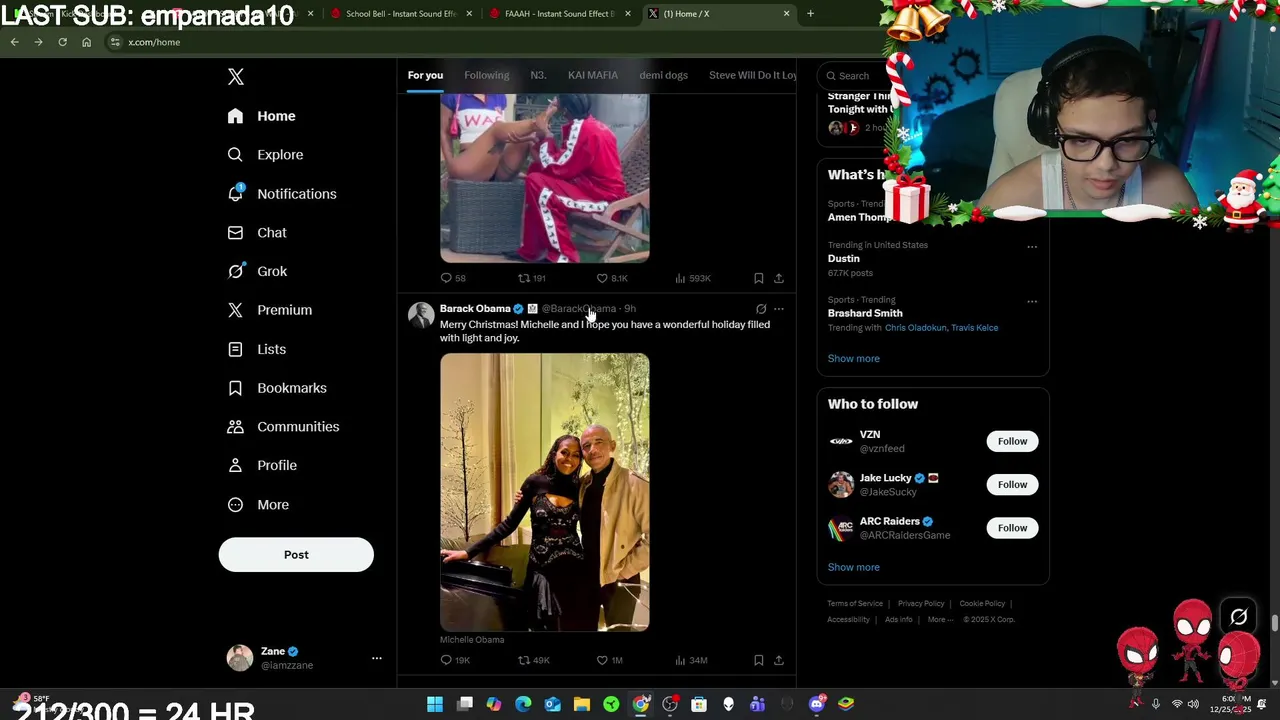Bookmark the top post above Obama's
The width and height of the screenshot is (1280, 720).
[759, 278]
